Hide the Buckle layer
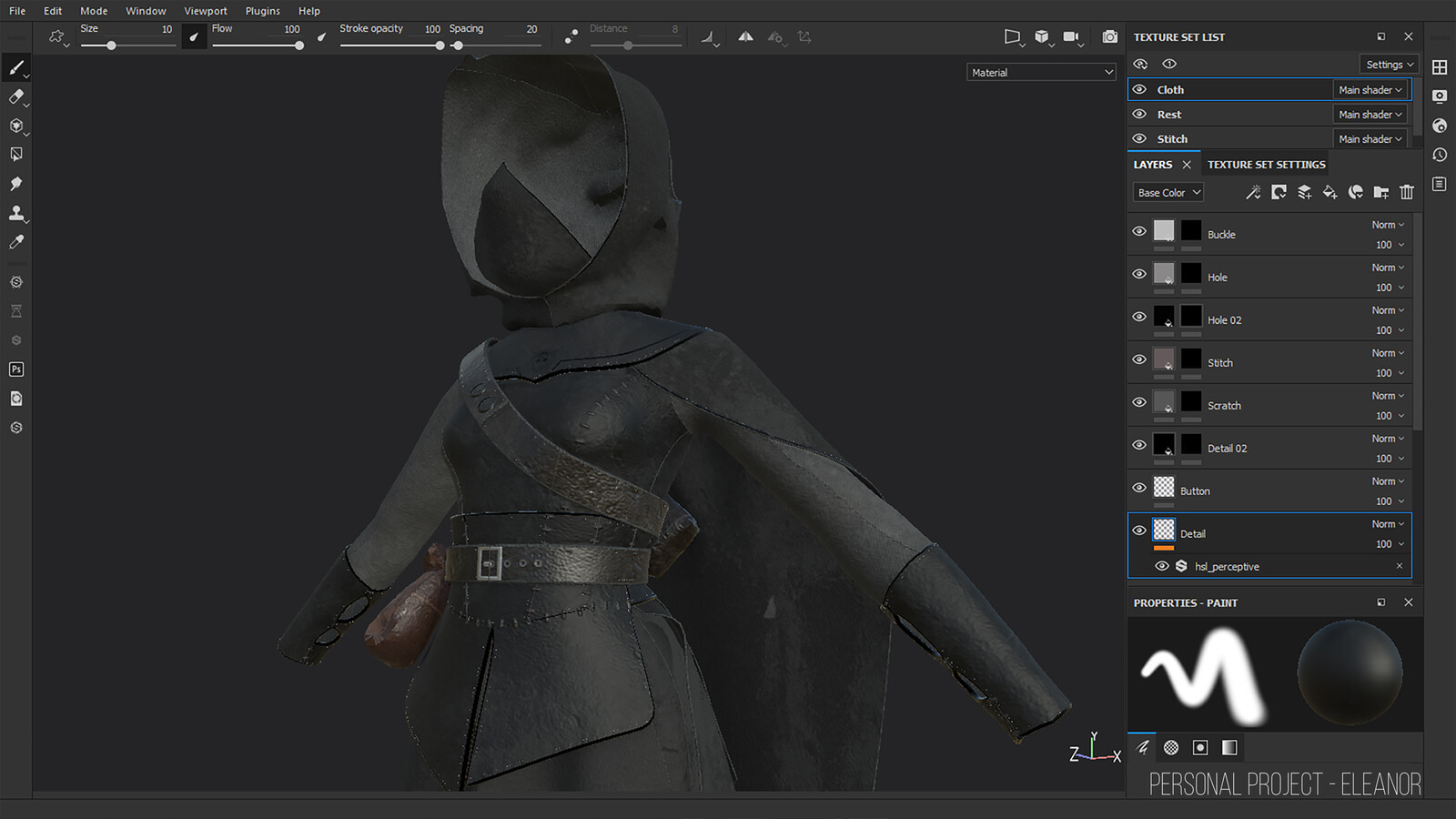Screen dimensions: 1456x819 [x=1139, y=232]
